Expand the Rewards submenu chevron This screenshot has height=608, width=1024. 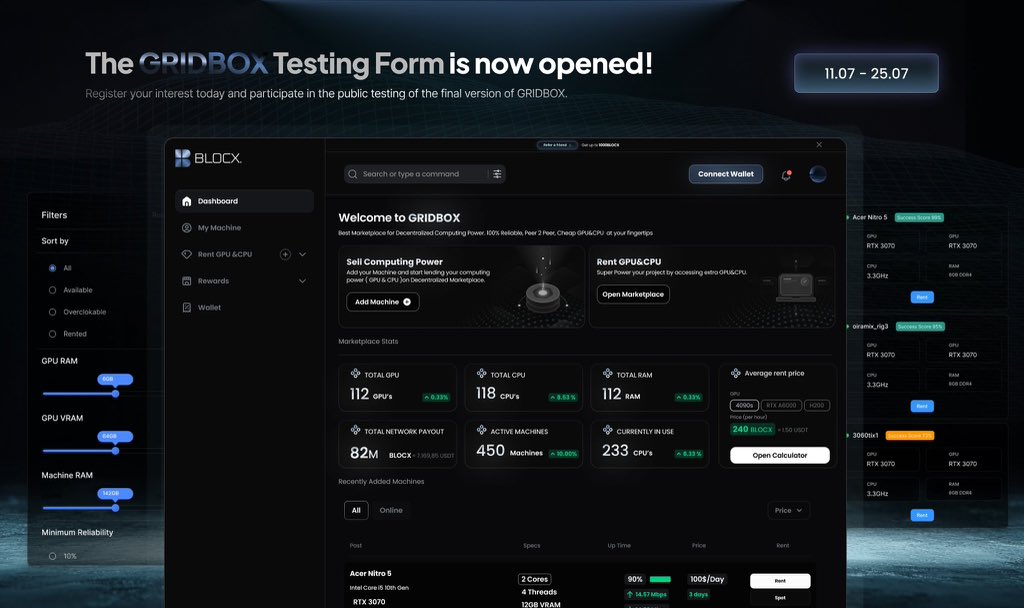(302, 281)
